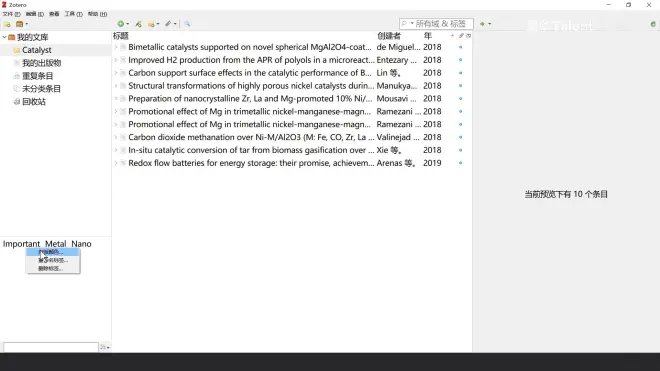
Task: Open the New Library dropdown arrow
Action: (27, 24)
